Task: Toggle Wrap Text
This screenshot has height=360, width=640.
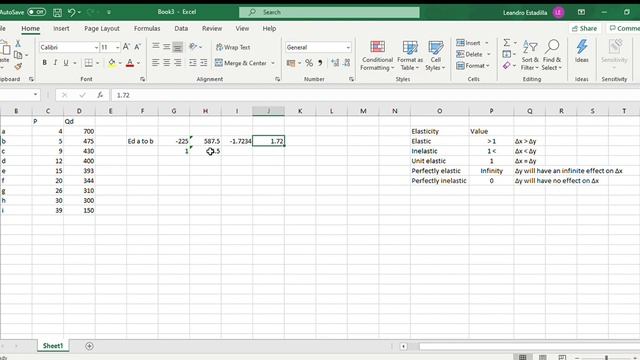Action: 233,47
